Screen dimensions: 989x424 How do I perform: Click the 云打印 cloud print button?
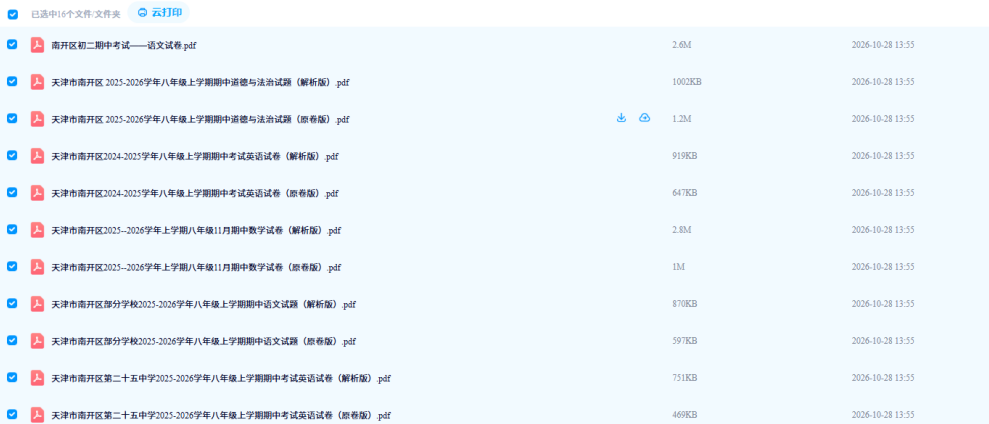click(x=159, y=12)
